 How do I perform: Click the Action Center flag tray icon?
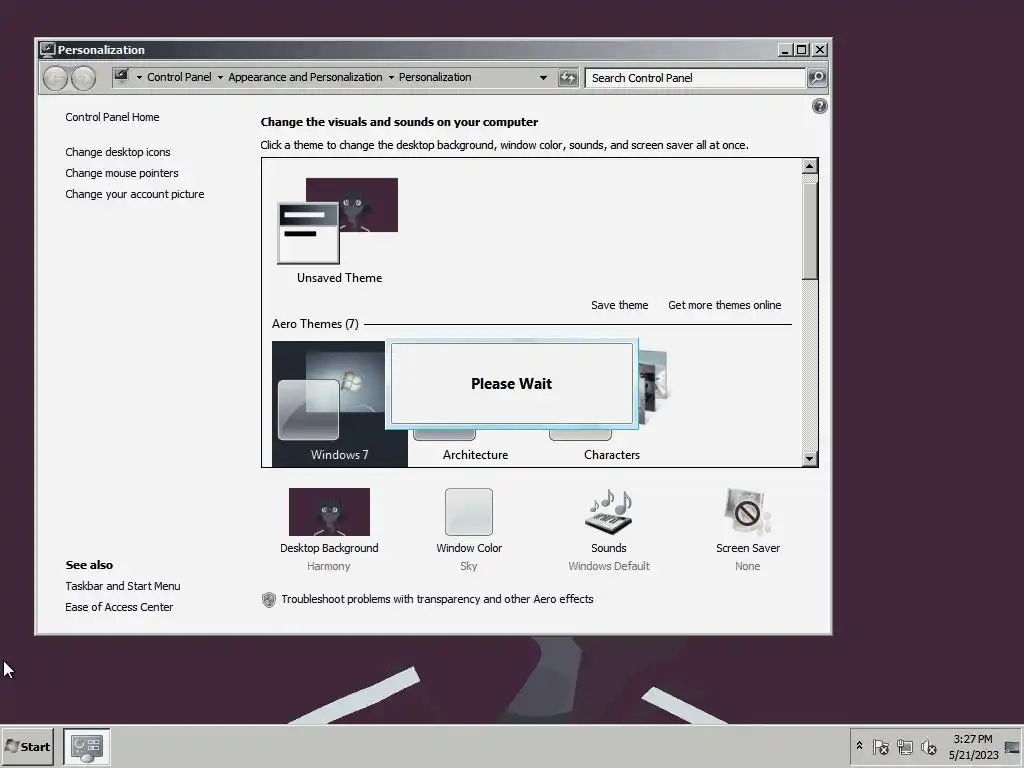[880, 746]
